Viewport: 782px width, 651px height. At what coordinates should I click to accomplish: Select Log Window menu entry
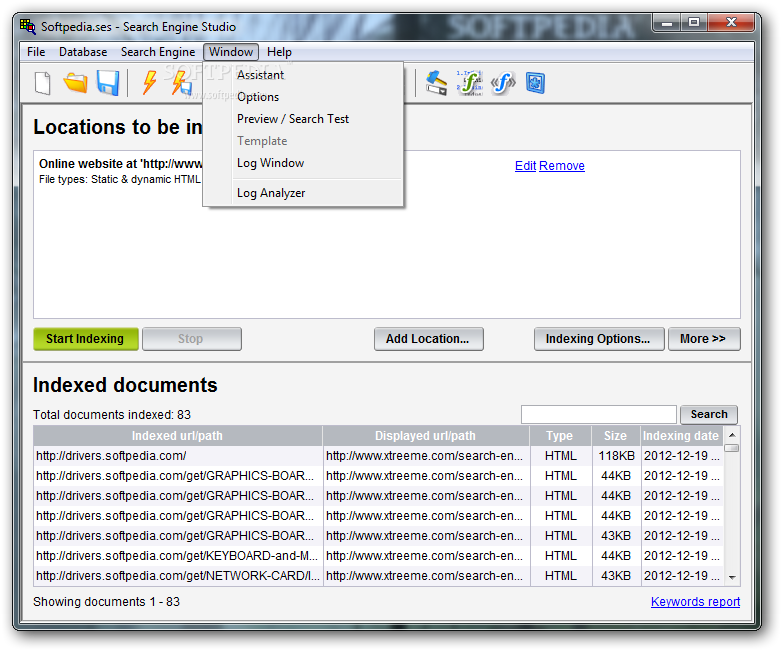point(303,163)
